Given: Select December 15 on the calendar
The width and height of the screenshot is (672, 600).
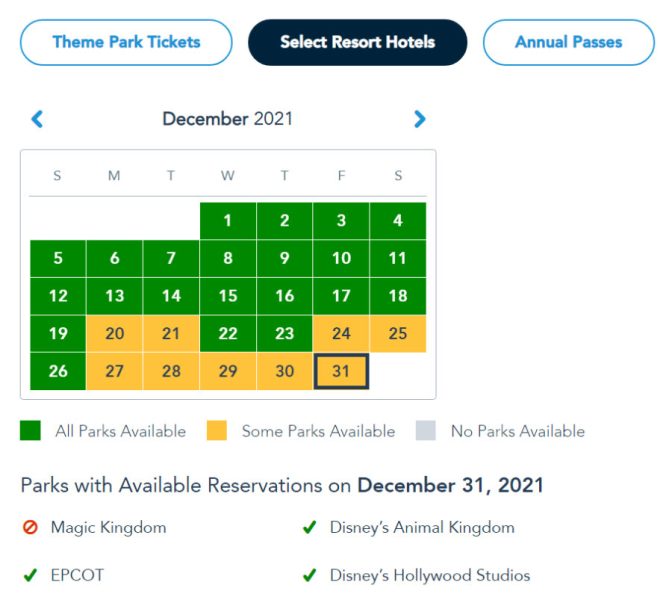Looking at the screenshot, I should pyautogui.click(x=228, y=296).
